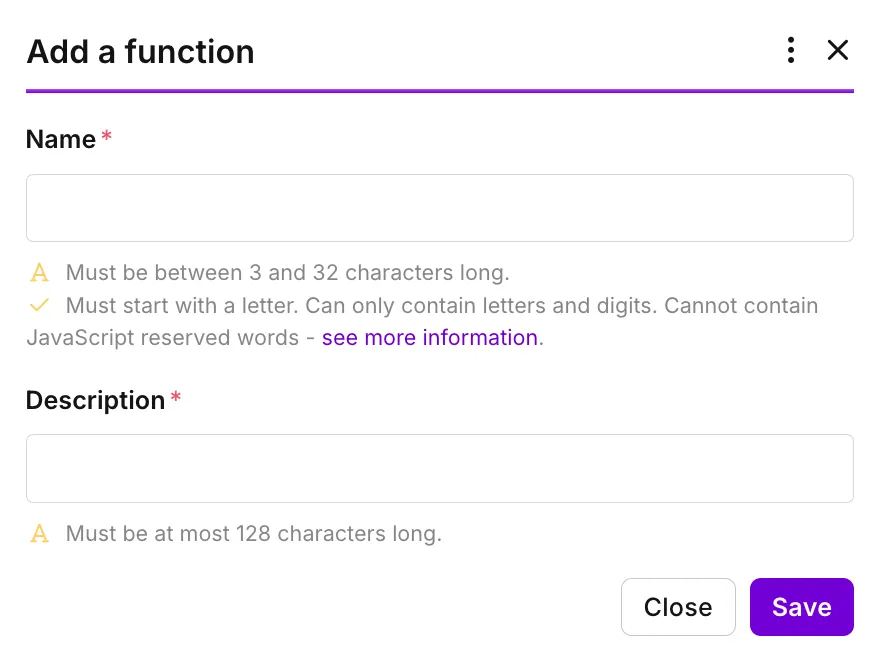Click warning icon beside 128 characters rule
Screen dimensions: 880x656
pyautogui.click(x=39, y=534)
